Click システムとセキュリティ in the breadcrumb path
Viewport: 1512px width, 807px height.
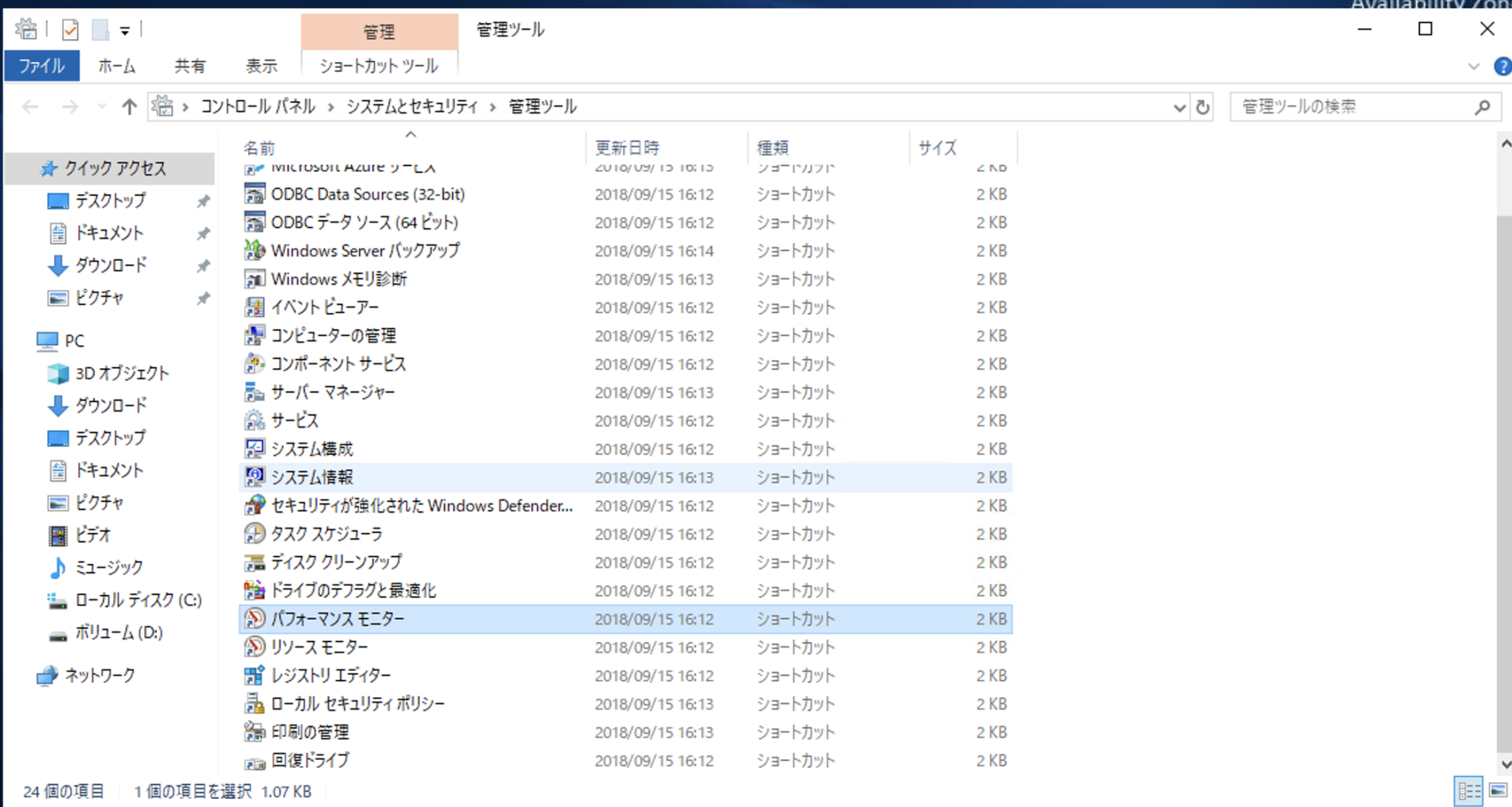click(412, 107)
